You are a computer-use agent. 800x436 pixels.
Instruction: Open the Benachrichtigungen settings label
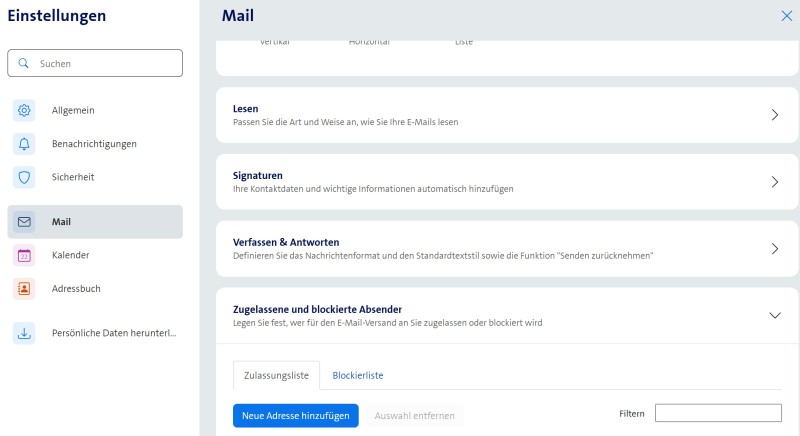[x=94, y=144]
